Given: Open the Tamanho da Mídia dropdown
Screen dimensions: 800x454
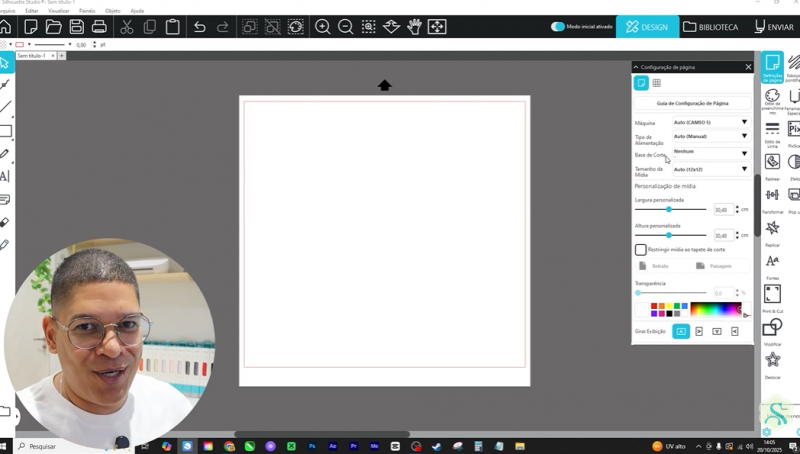Looking at the screenshot, I should [709, 170].
